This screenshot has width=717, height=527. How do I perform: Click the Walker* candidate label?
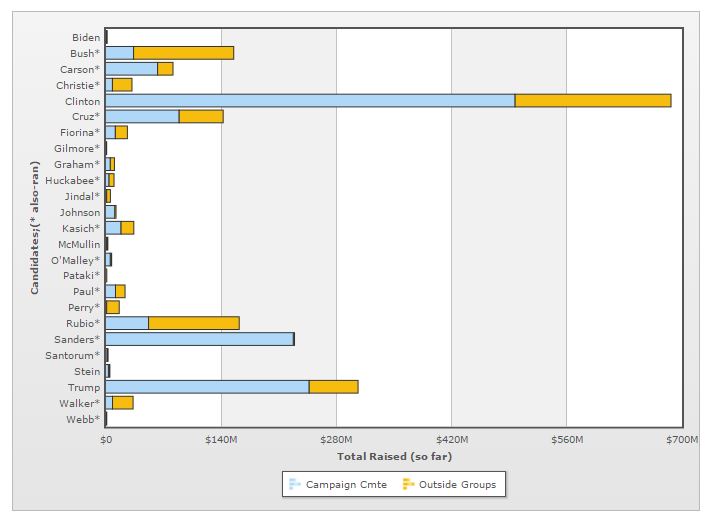80,403
